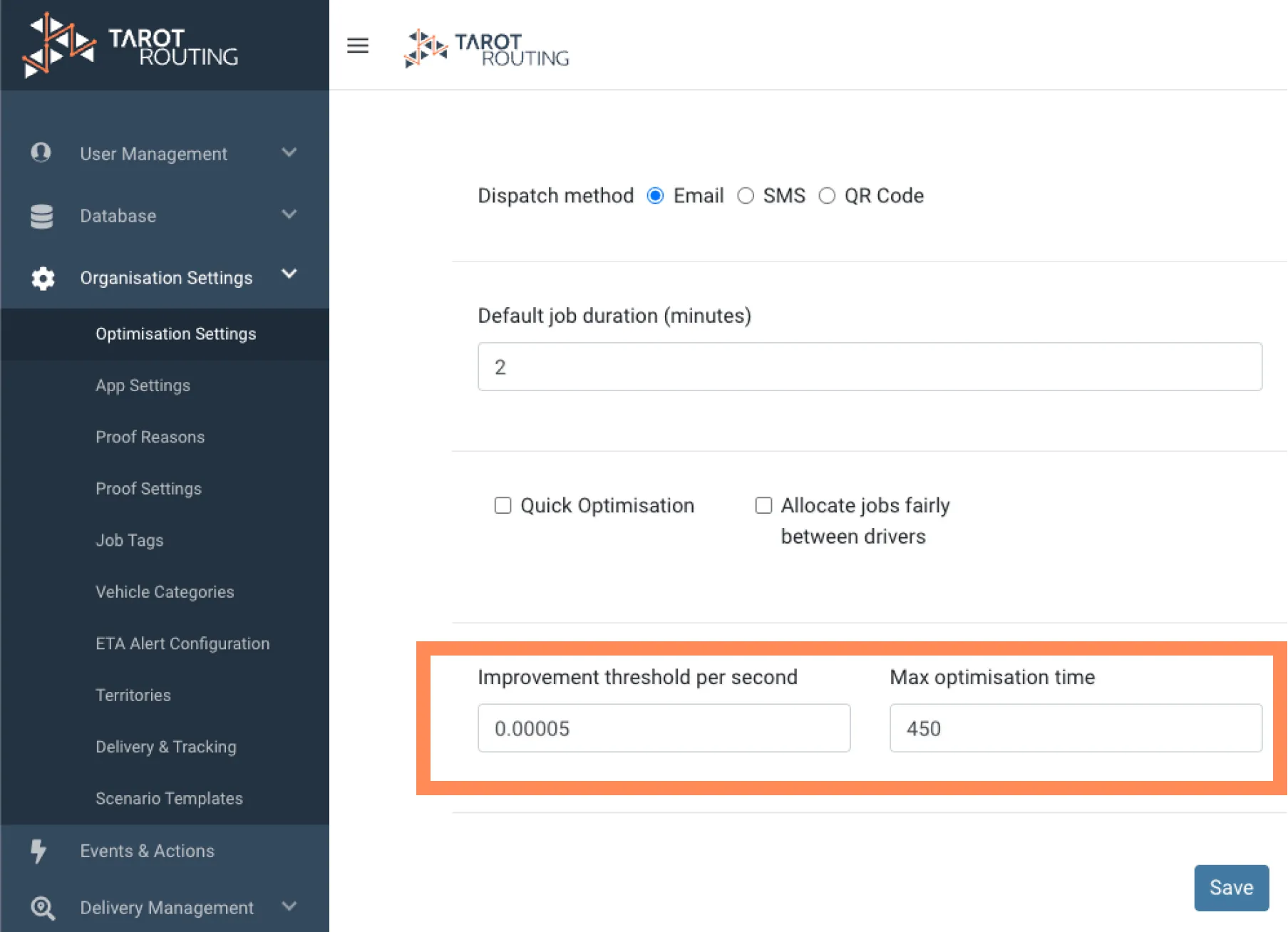The image size is (1288, 932).
Task: Select QR Code dispatch method
Action: 827,196
